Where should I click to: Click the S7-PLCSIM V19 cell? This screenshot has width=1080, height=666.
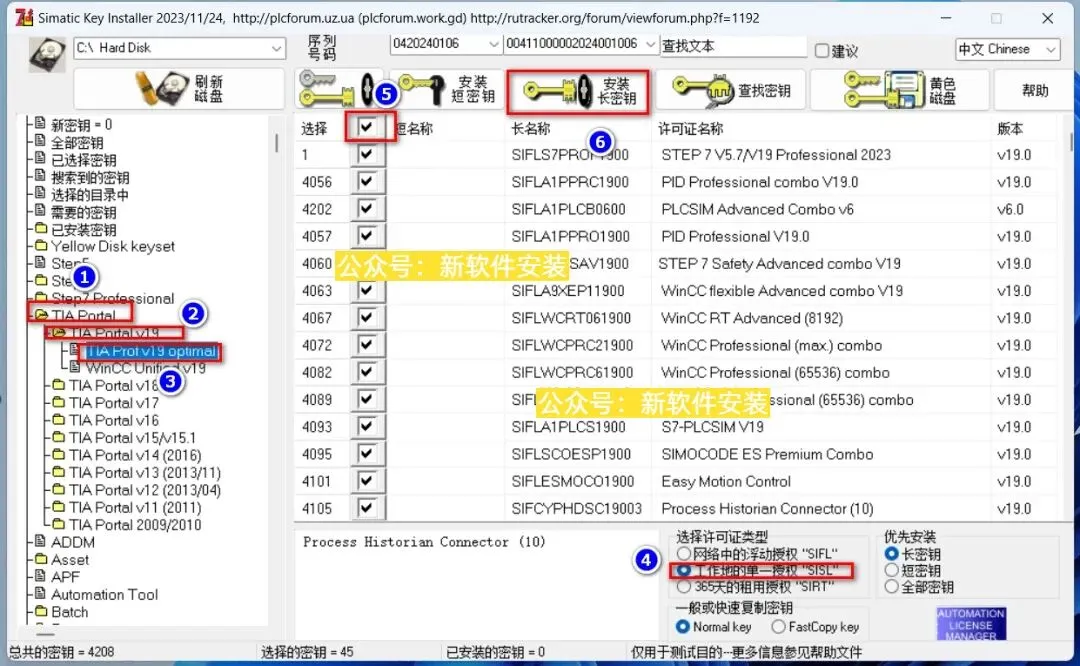click(x=712, y=426)
